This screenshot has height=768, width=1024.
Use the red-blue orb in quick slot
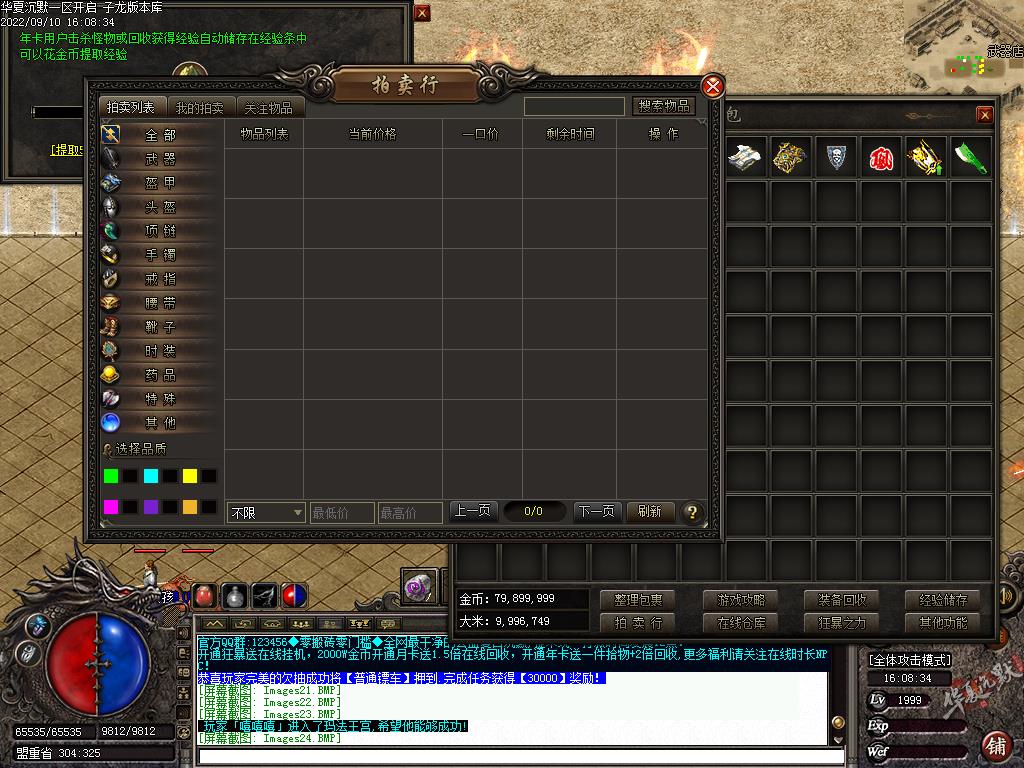pyautogui.click(x=294, y=596)
